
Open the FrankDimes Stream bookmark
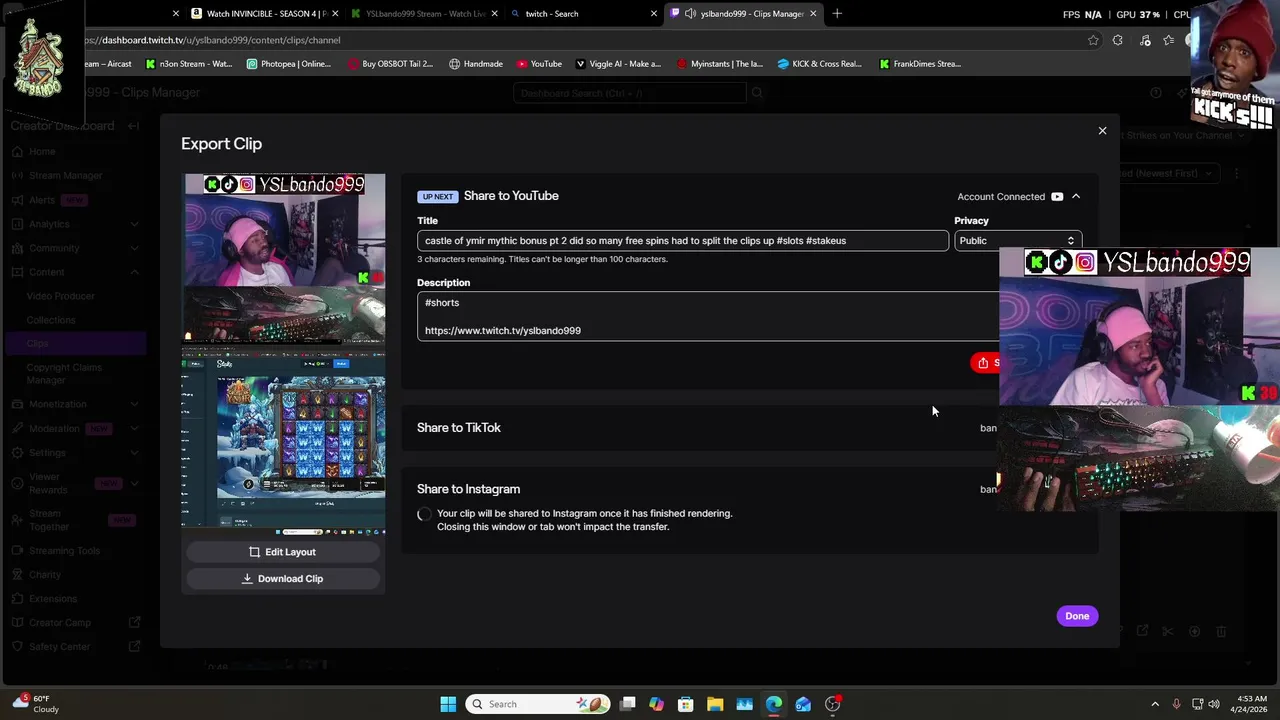(920, 64)
